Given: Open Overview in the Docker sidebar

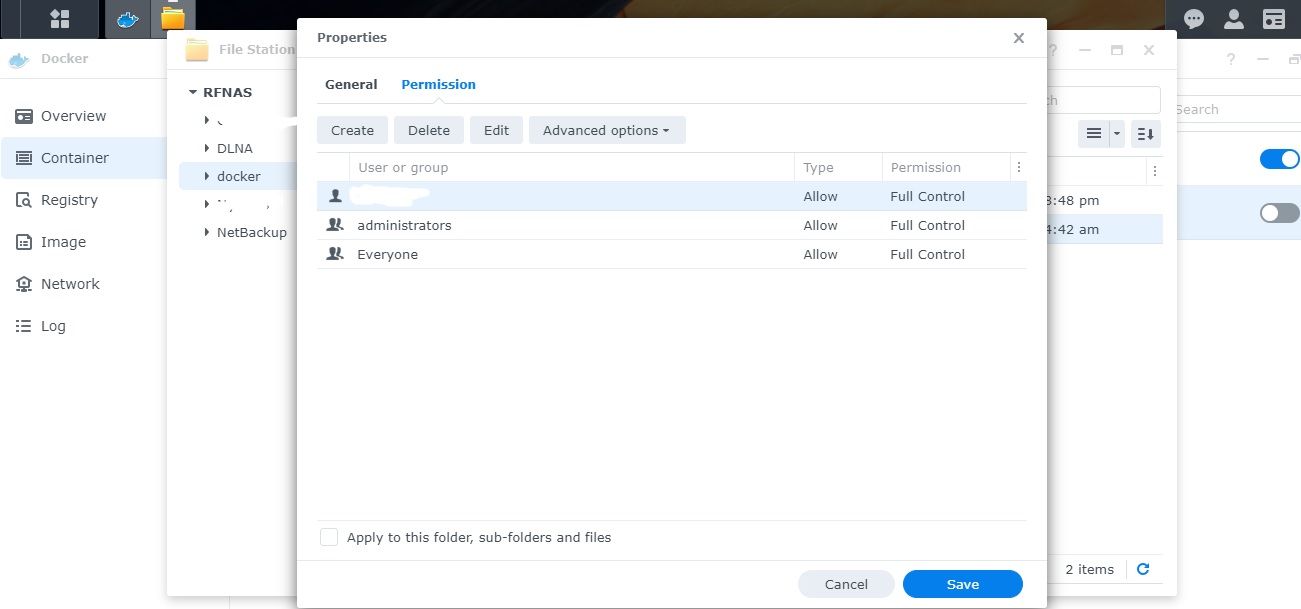Looking at the screenshot, I should tap(83, 116).
